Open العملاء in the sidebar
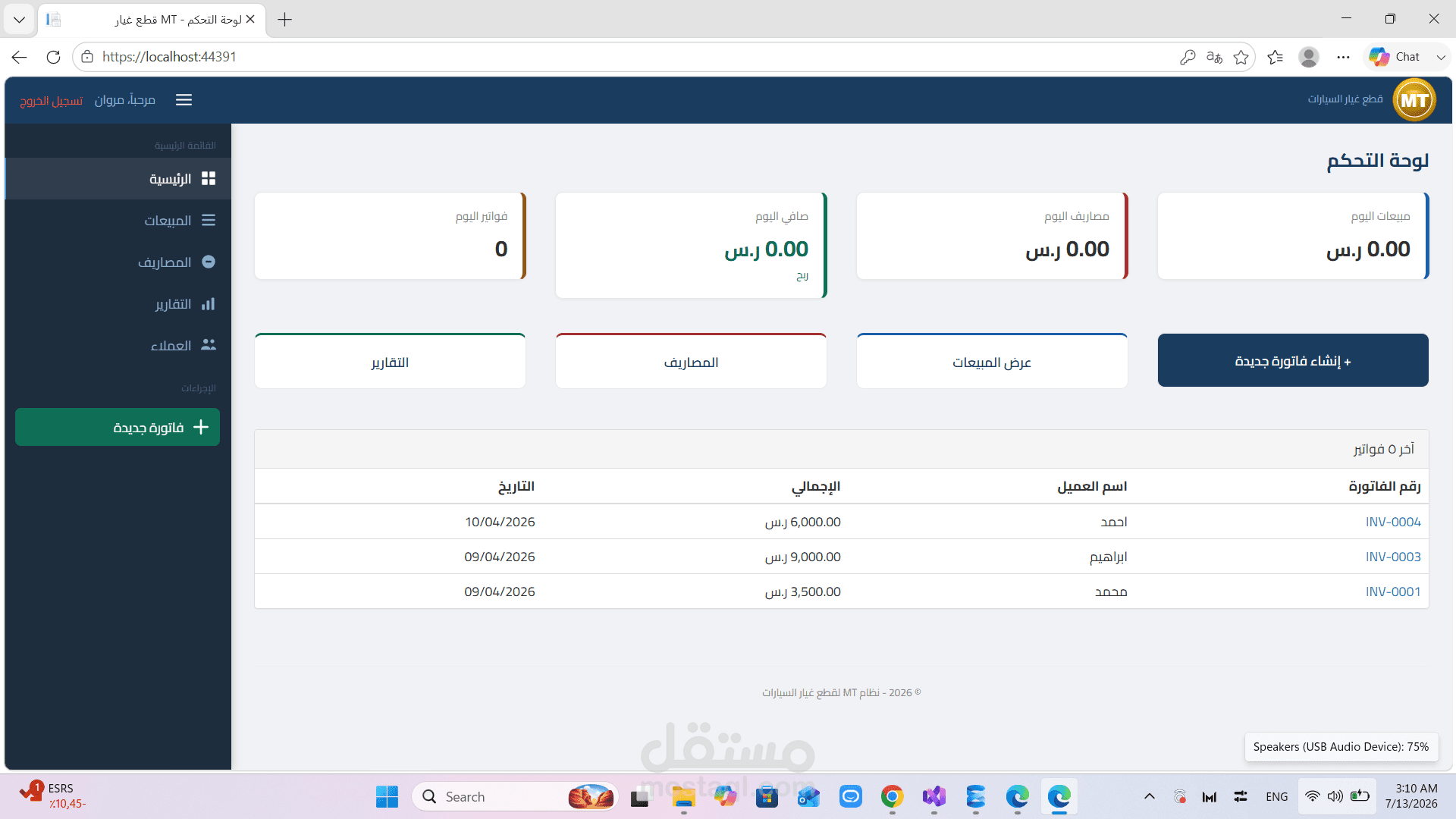 [118, 346]
